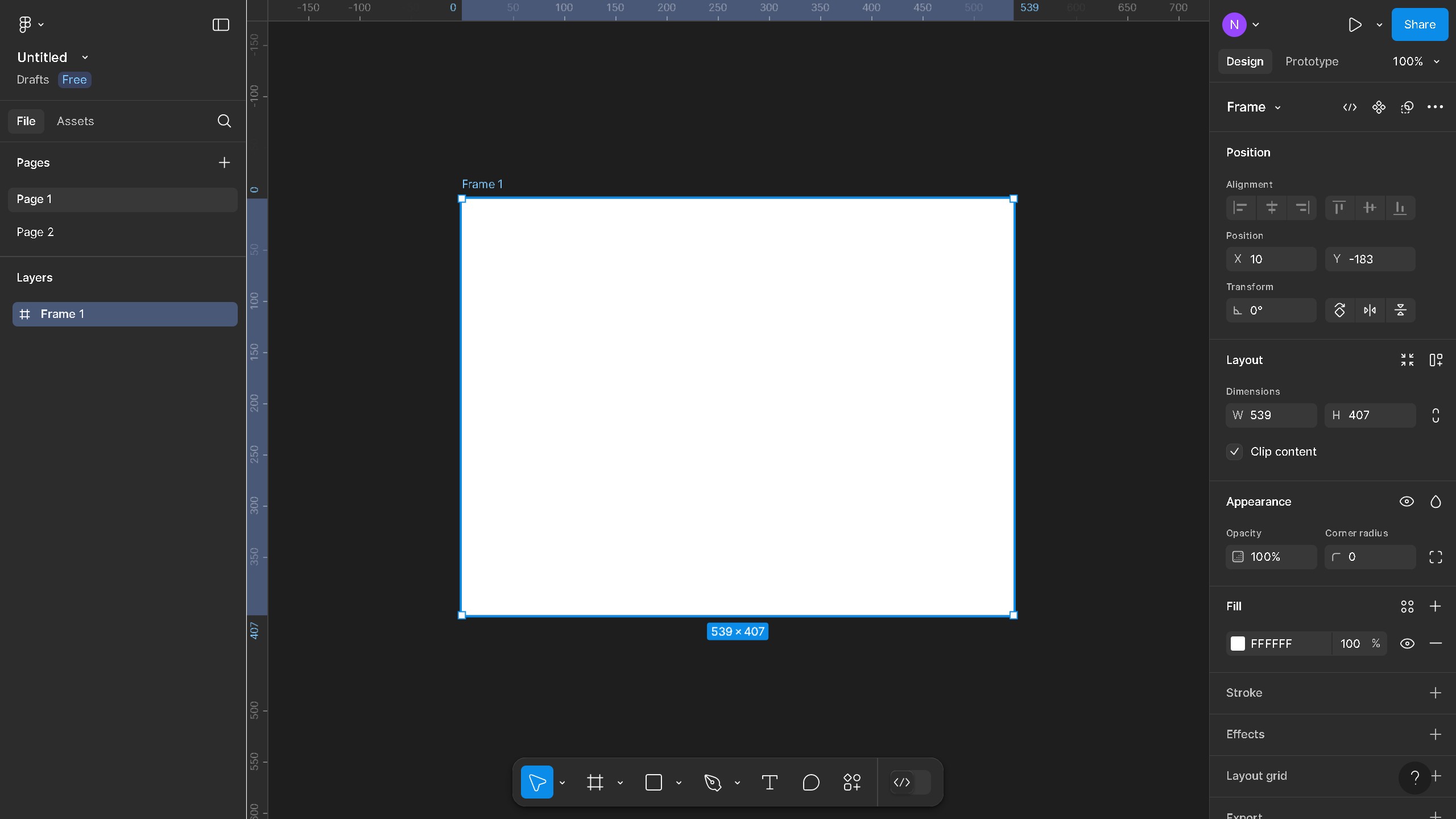Click the white fill color swatch
1456x819 pixels.
click(x=1239, y=643)
